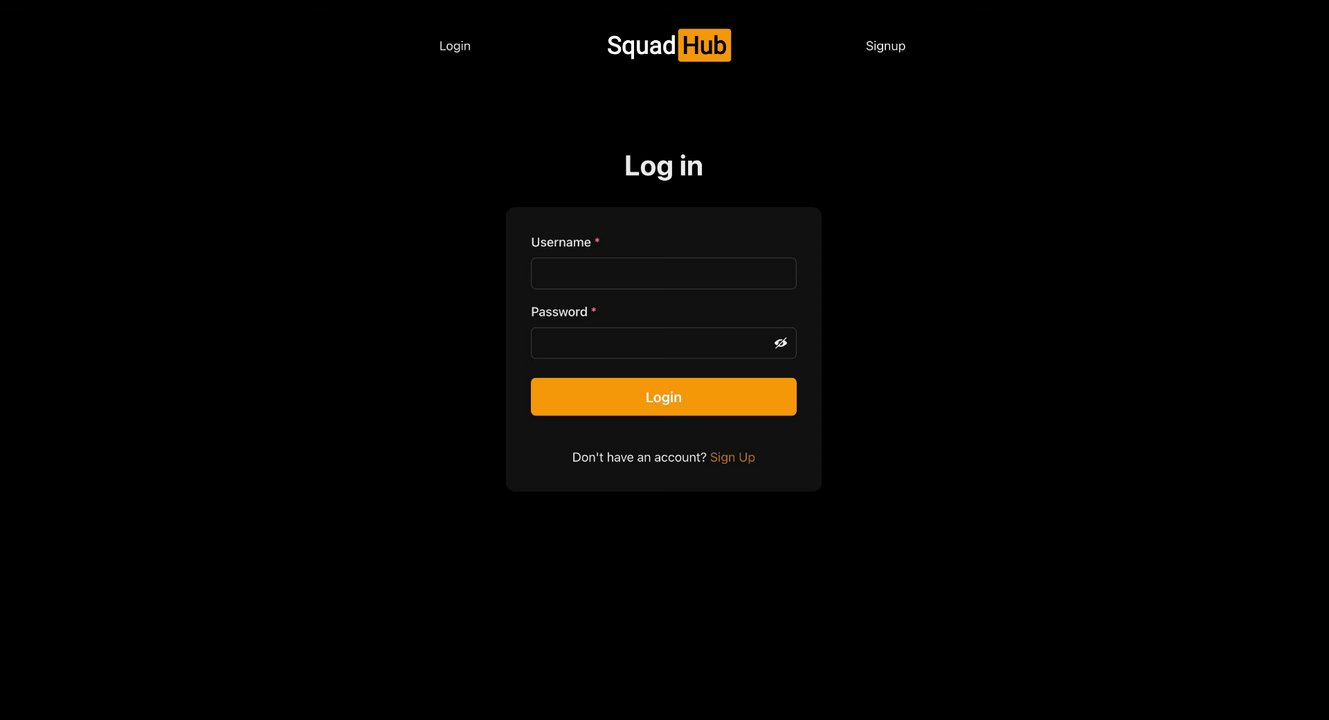Click the letter H in the Hub badge
The width and height of the screenshot is (1329, 720).
click(x=691, y=46)
